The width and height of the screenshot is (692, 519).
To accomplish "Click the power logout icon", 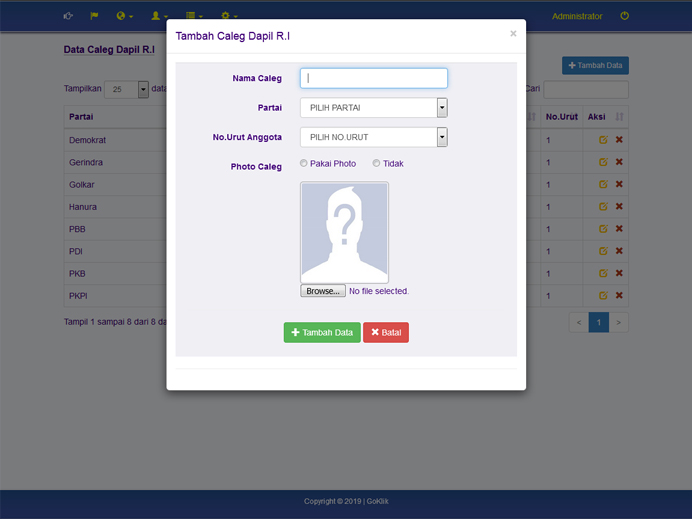I will point(625,16).
